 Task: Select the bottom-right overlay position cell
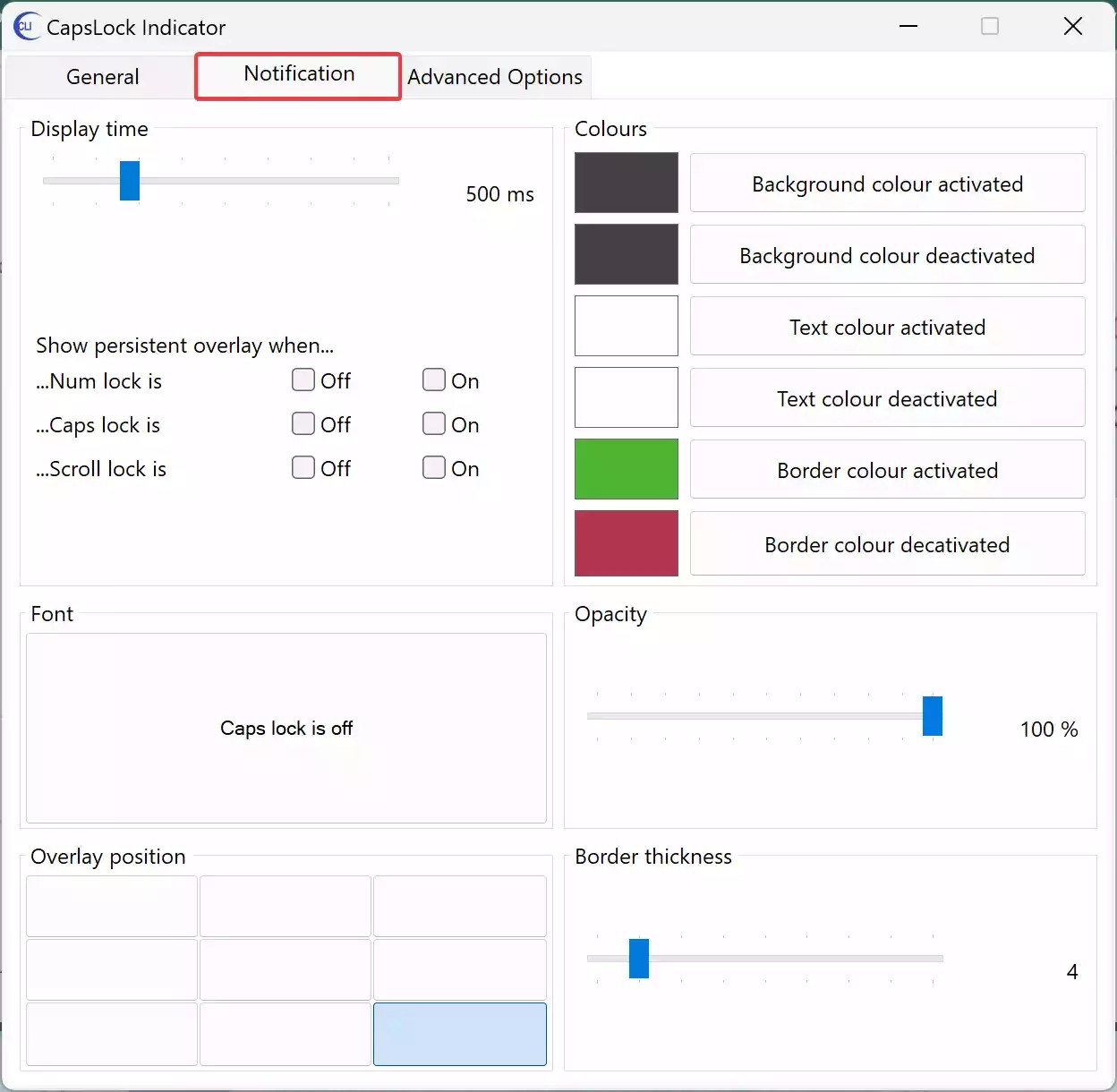click(459, 1034)
